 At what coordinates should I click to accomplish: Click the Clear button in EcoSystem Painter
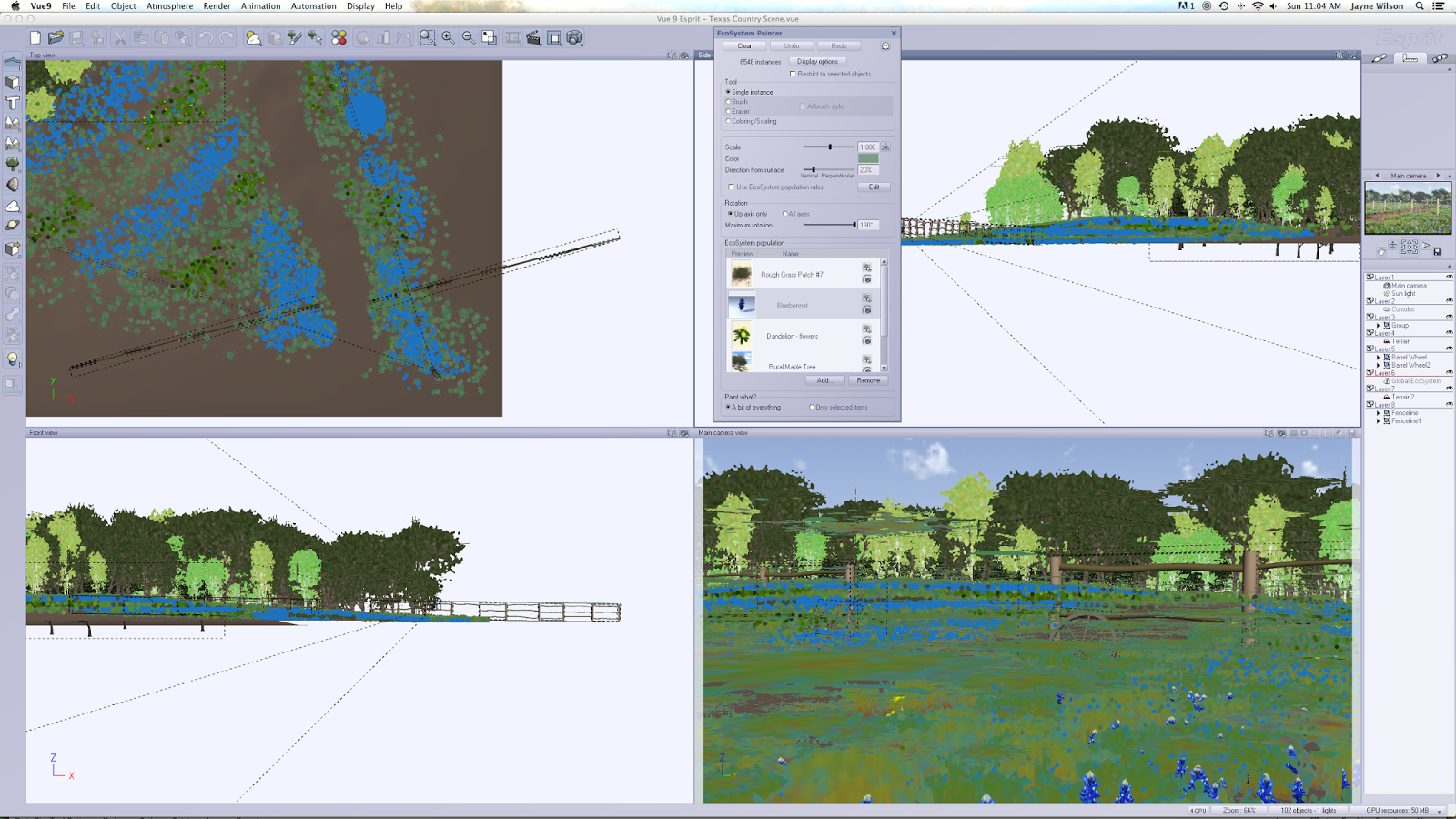[x=744, y=45]
